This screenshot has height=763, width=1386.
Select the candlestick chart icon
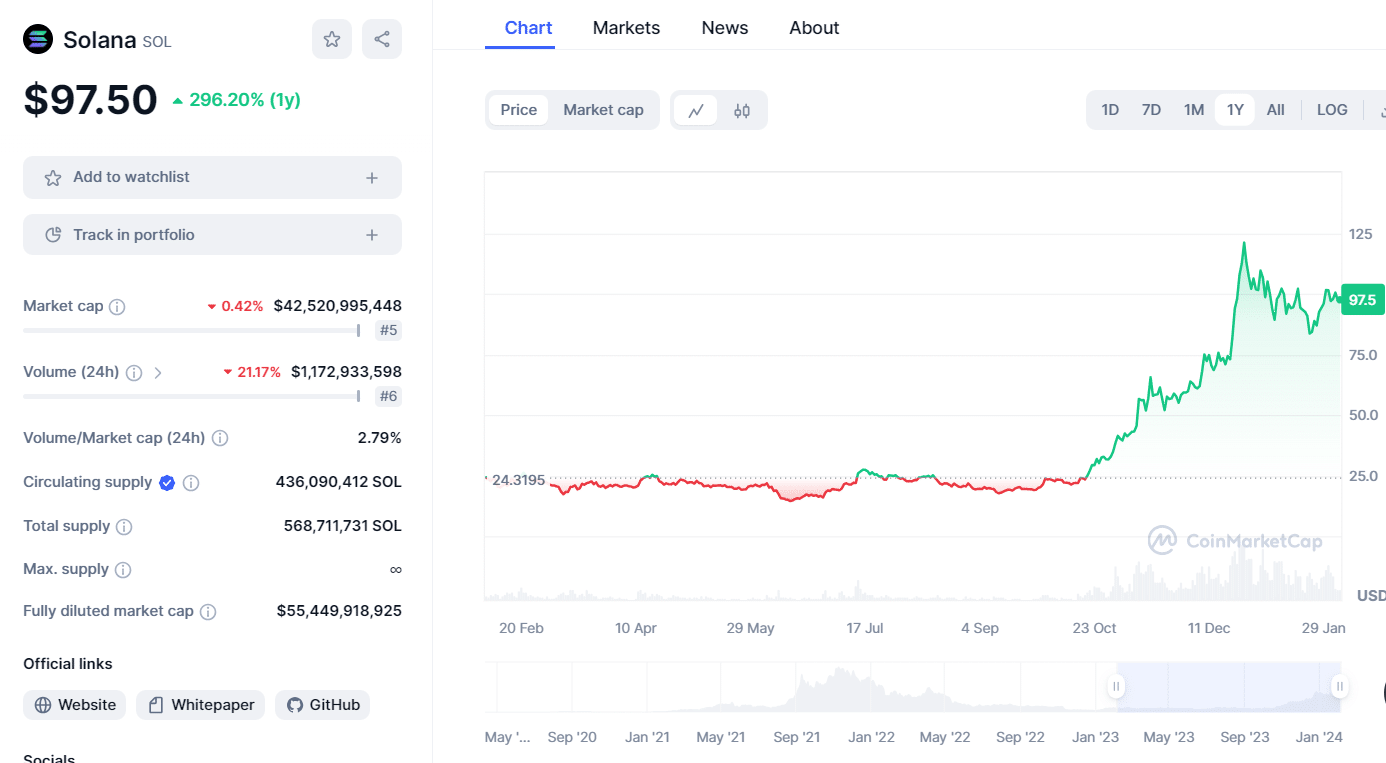[x=743, y=110]
